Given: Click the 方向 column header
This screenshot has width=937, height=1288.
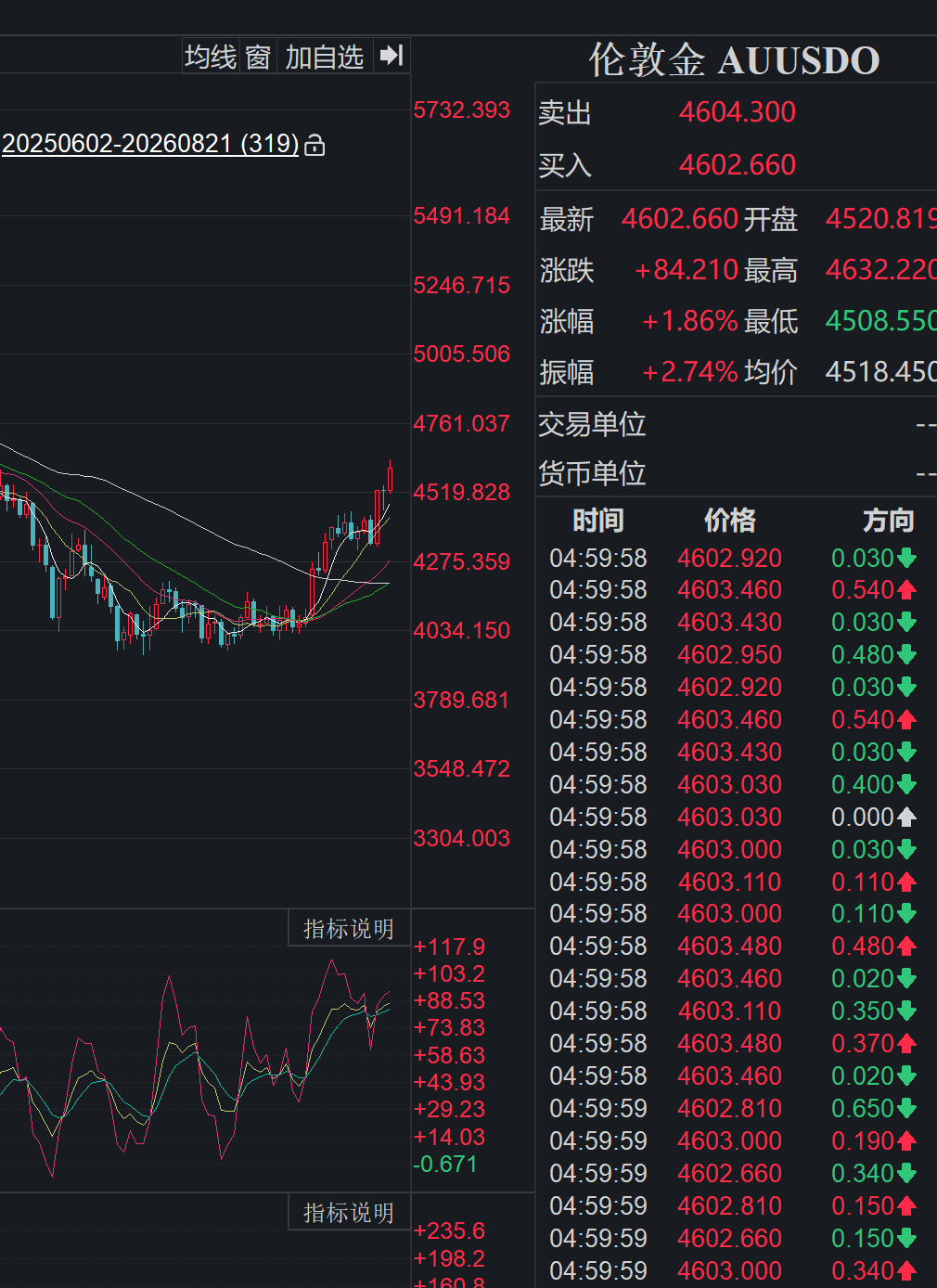Looking at the screenshot, I should (x=889, y=521).
